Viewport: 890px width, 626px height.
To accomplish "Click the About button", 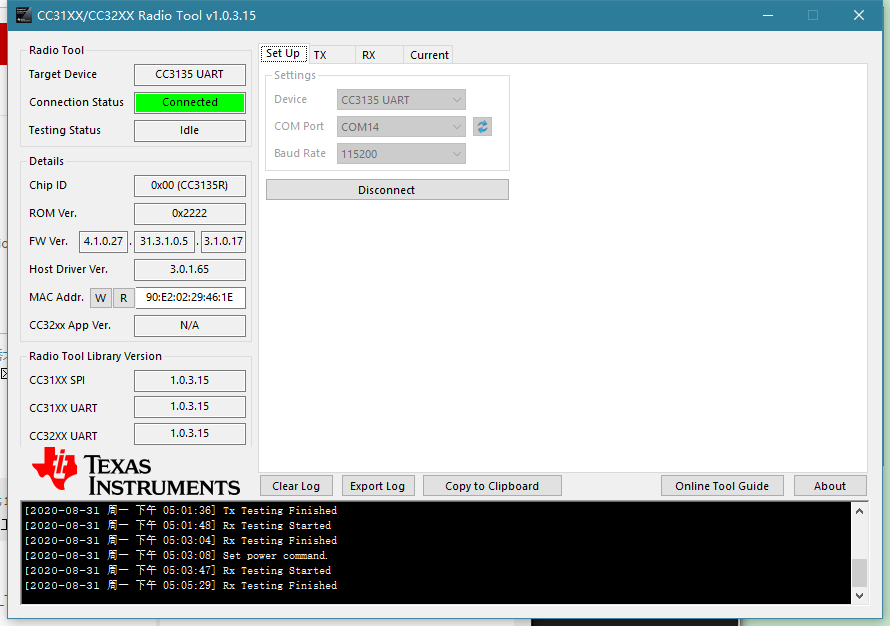I will point(830,486).
